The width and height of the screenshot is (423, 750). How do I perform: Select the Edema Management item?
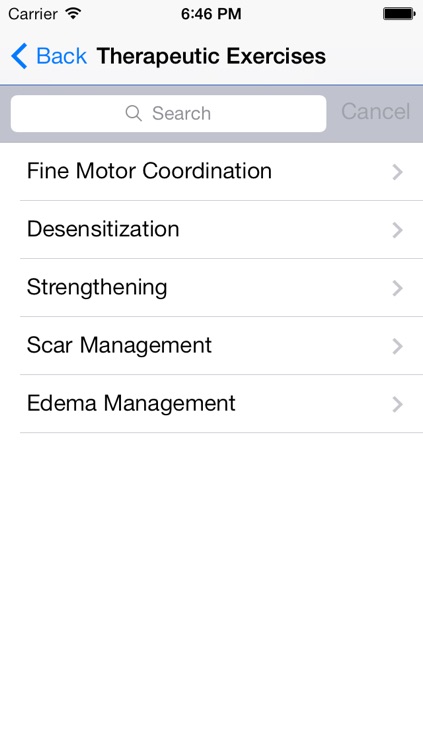[212, 404]
